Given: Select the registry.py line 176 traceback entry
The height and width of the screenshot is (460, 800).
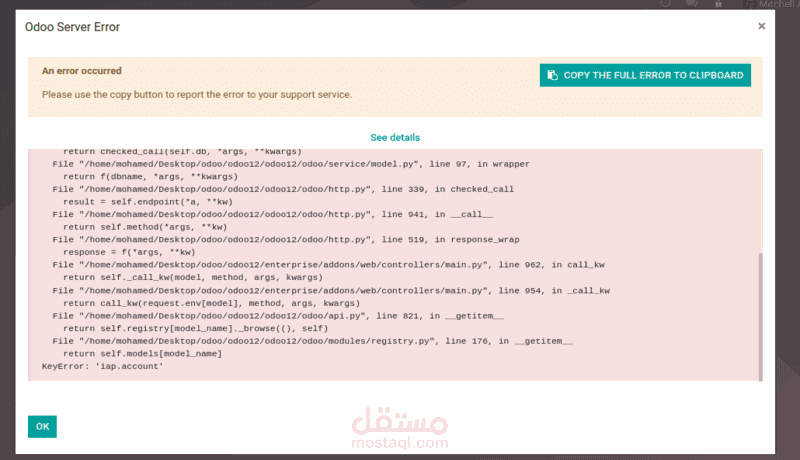Looking at the screenshot, I should [312, 341].
